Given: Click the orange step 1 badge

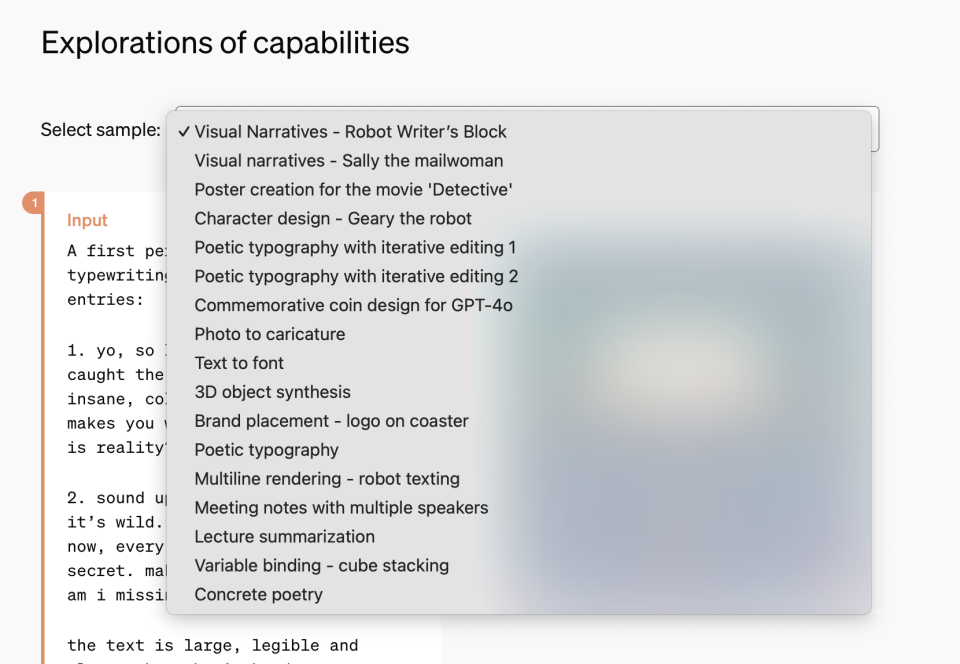Looking at the screenshot, I should [34, 203].
